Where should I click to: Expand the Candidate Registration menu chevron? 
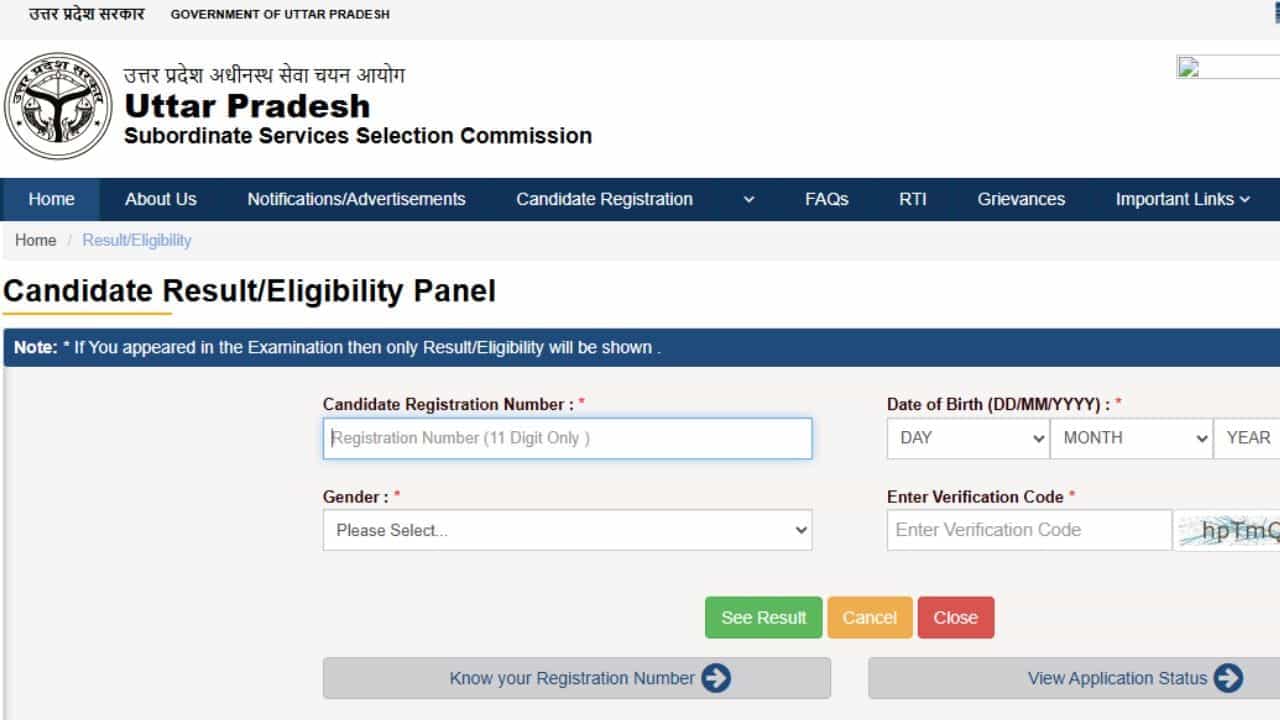pos(749,200)
